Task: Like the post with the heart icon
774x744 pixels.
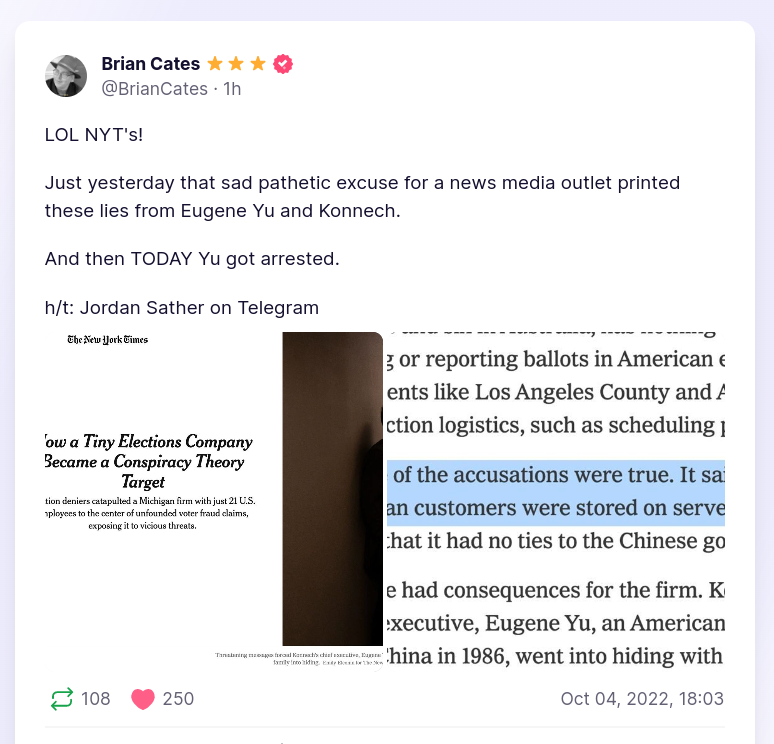Action: [x=143, y=698]
